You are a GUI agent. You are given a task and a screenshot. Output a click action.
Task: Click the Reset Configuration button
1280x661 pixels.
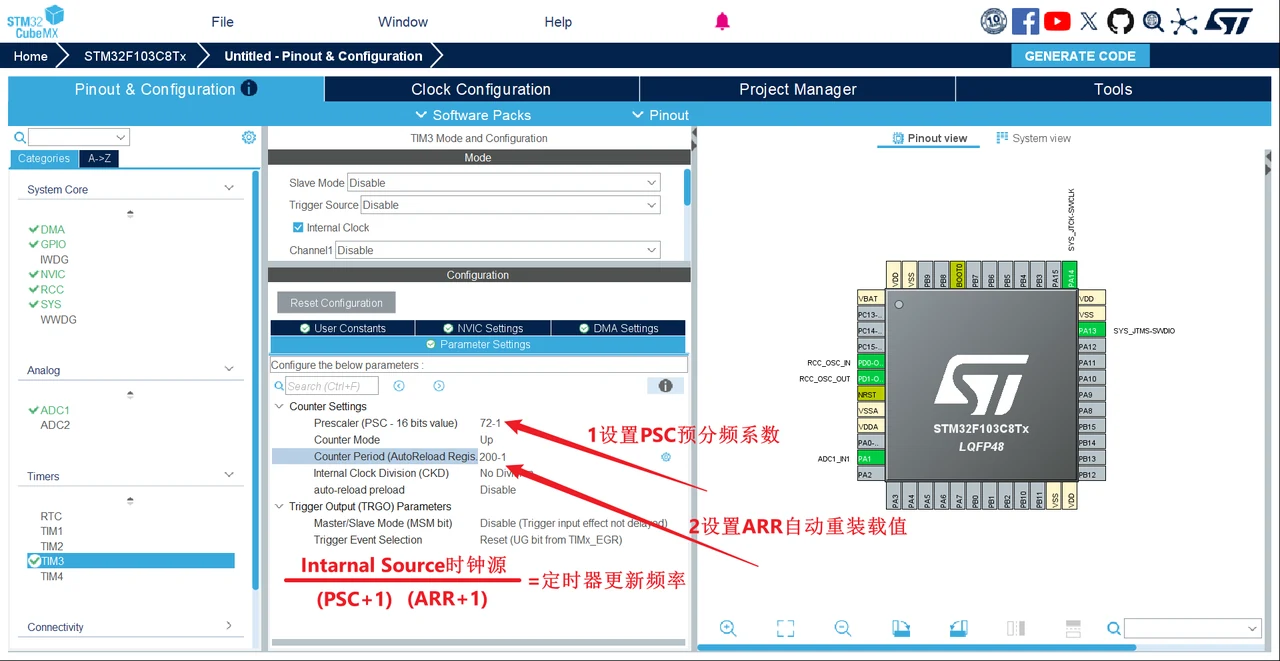click(336, 303)
